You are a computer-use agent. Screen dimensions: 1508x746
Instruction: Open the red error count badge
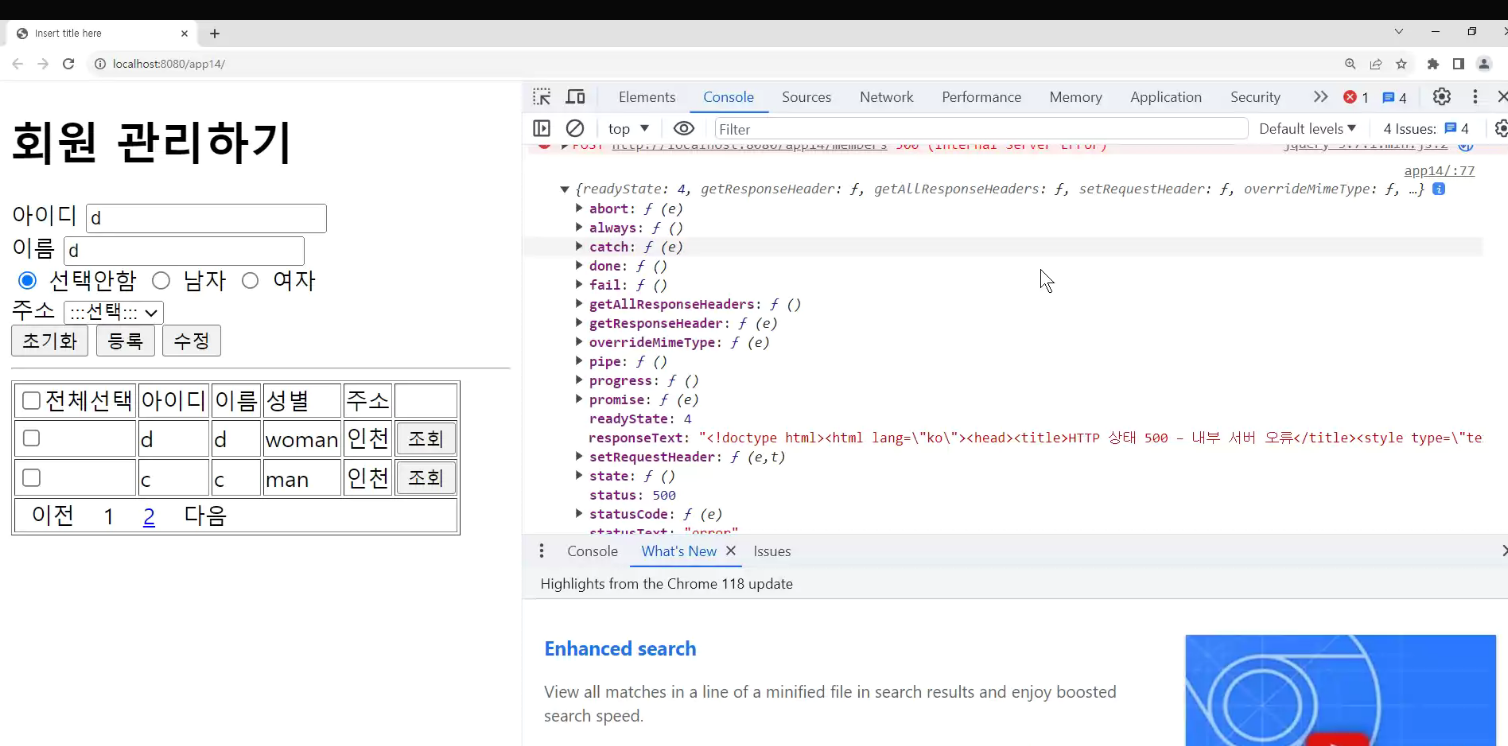click(1356, 97)
